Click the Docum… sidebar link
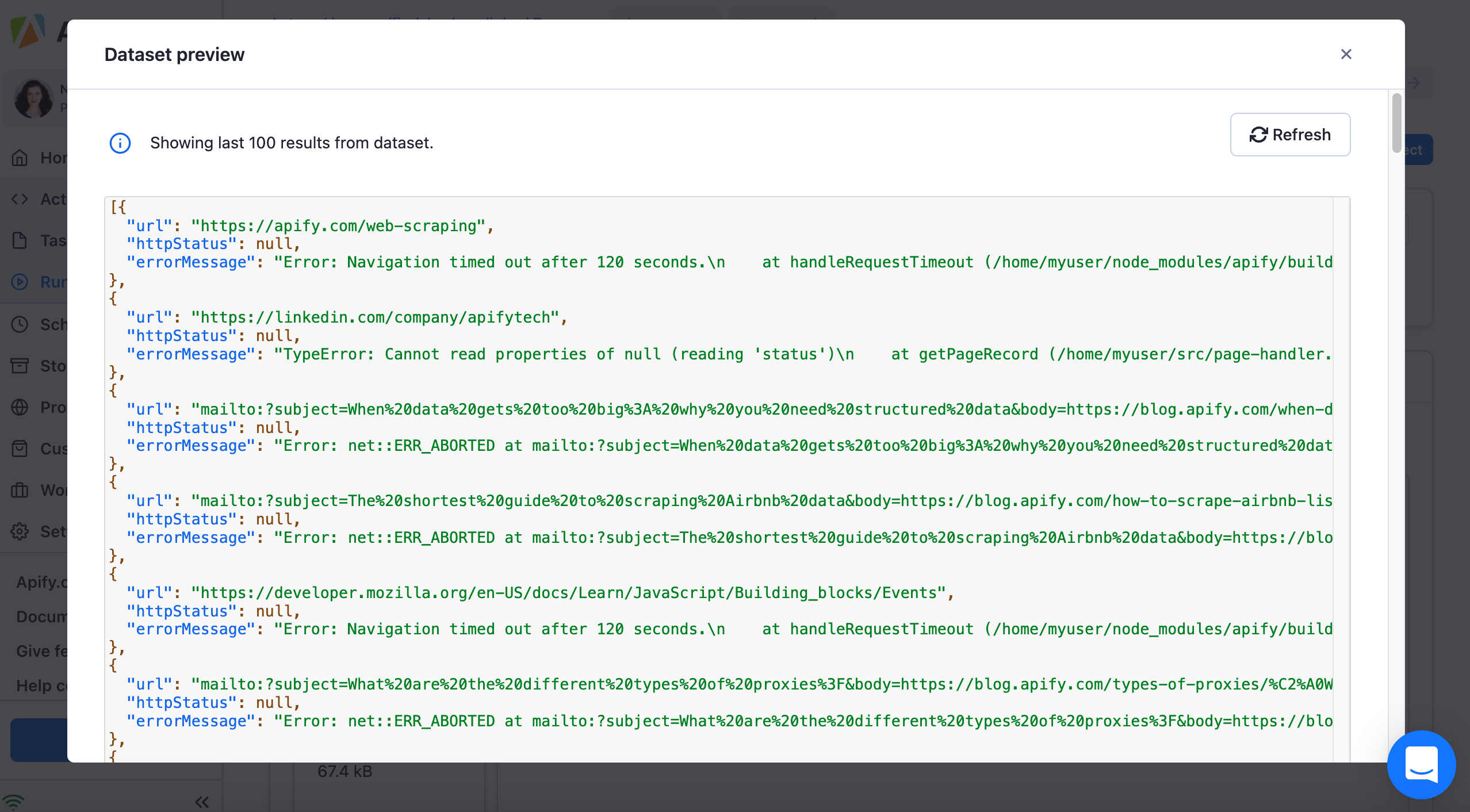Viewport: 1470px width, 812px height. tap(41, 616)
